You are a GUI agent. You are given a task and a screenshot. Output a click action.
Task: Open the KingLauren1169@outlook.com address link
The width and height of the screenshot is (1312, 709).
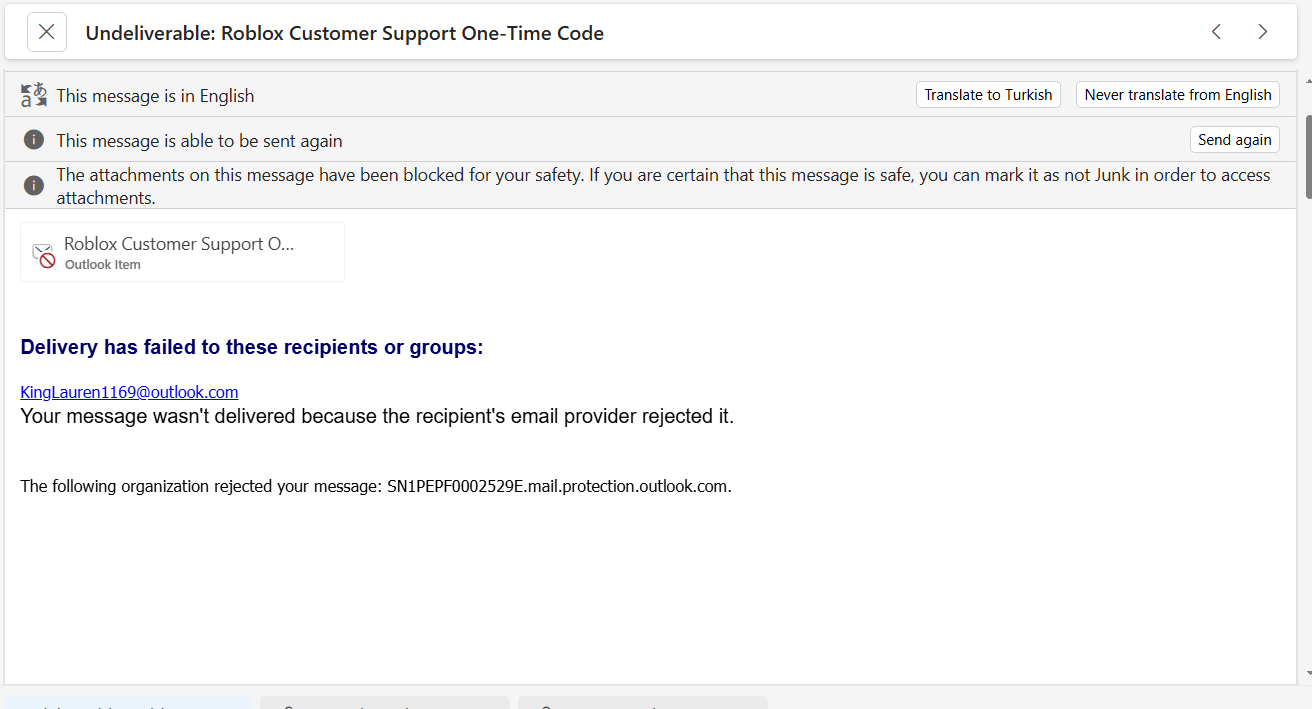[x=129, y=392]
